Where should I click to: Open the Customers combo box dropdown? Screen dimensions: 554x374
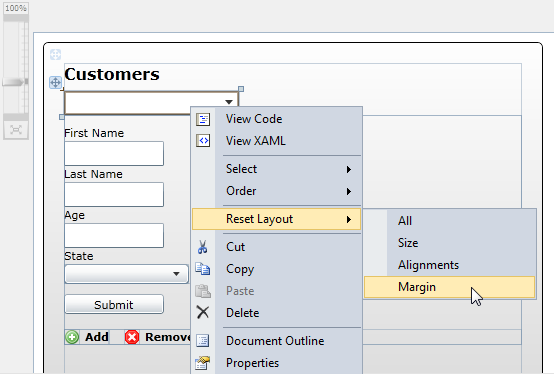coord(229,102)
